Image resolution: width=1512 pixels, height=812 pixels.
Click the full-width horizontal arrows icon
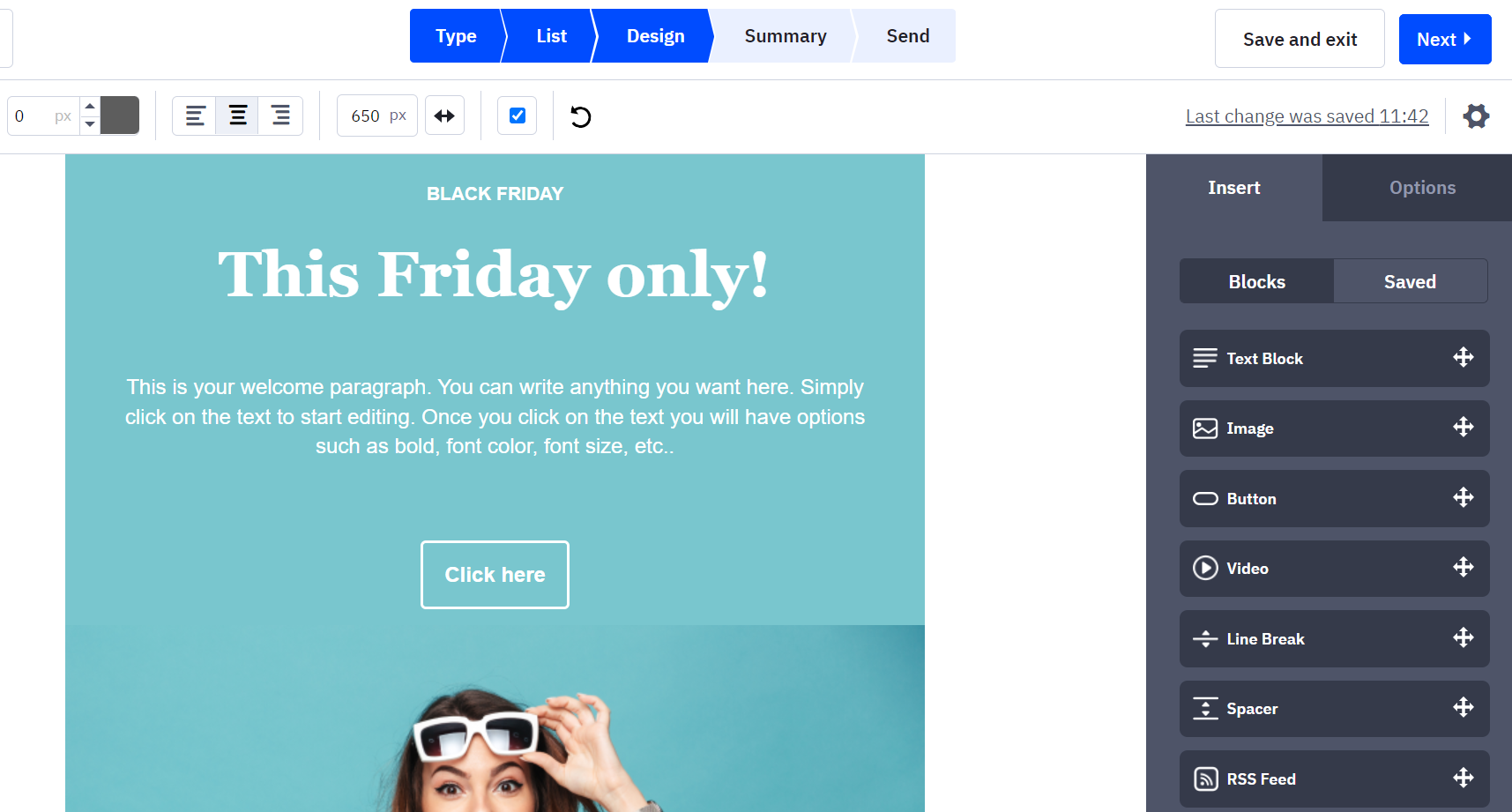(444, 115)
